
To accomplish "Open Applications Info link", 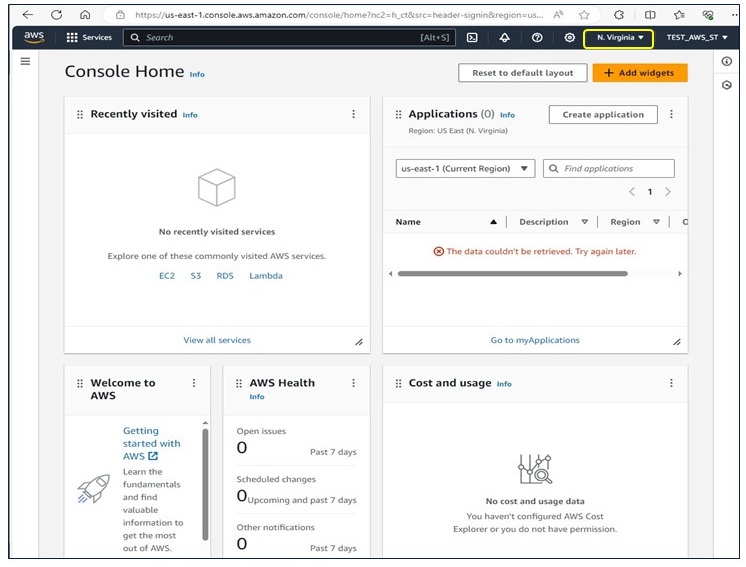I will point(507,115).
